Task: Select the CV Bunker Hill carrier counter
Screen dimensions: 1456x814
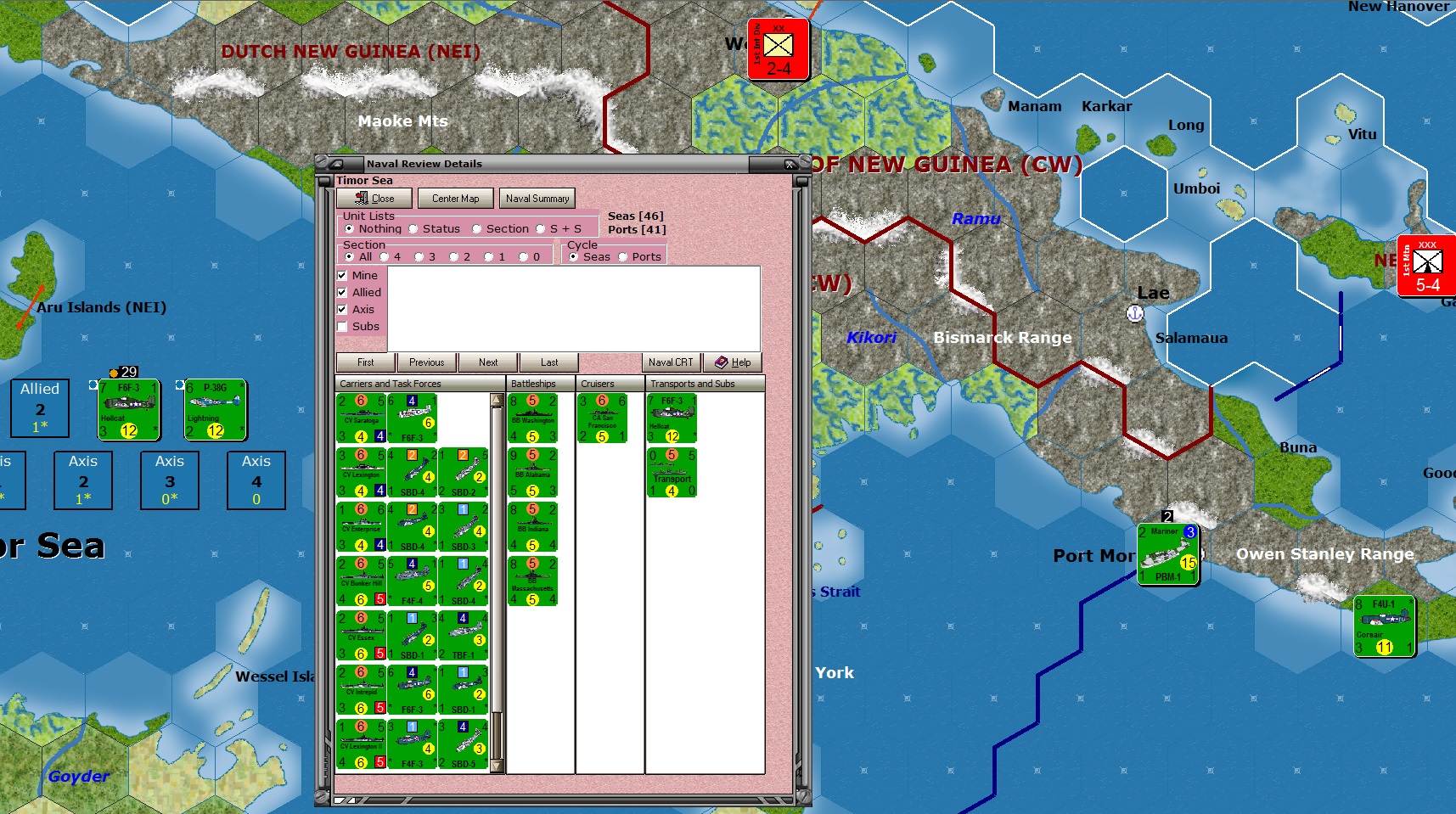Action: (362, 581)
